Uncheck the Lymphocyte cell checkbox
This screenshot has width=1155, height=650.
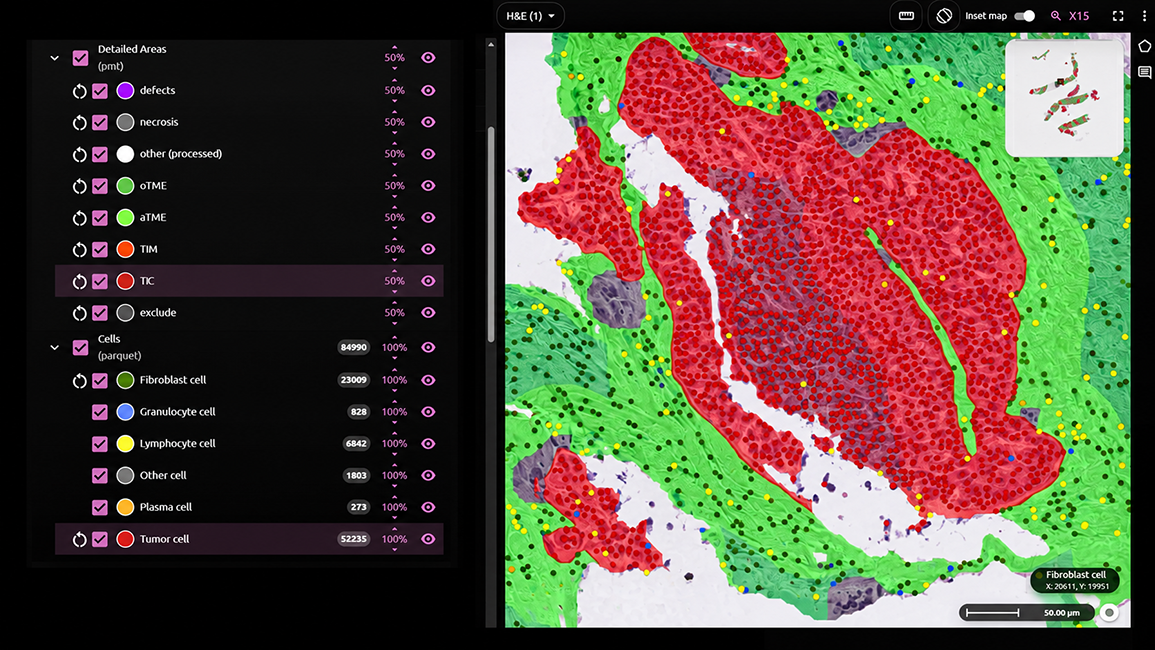pos(99,444)
